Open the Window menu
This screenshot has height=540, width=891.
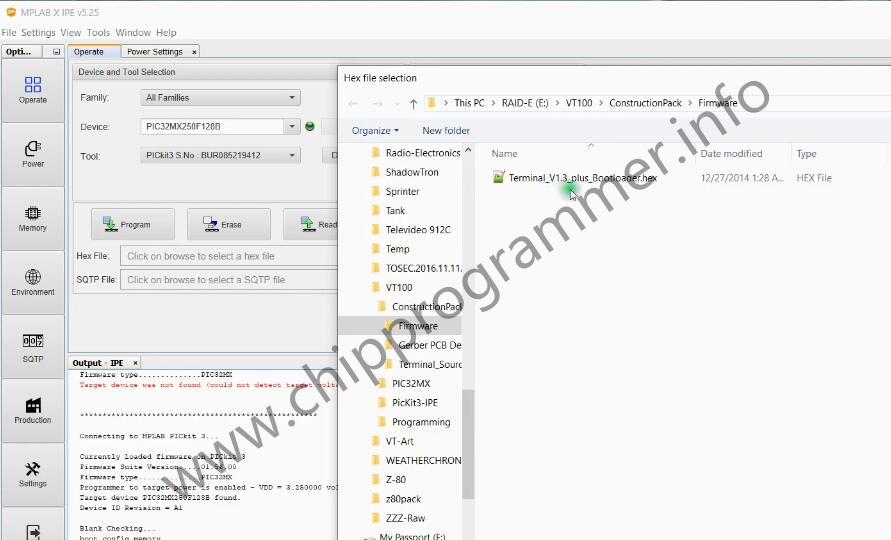pyautogui.click(x=133, y=32)
